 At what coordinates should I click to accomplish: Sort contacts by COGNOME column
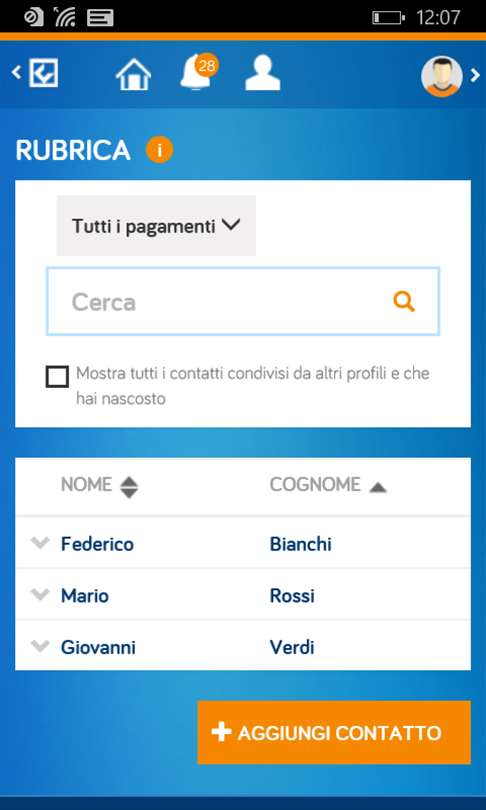[328, 485]
